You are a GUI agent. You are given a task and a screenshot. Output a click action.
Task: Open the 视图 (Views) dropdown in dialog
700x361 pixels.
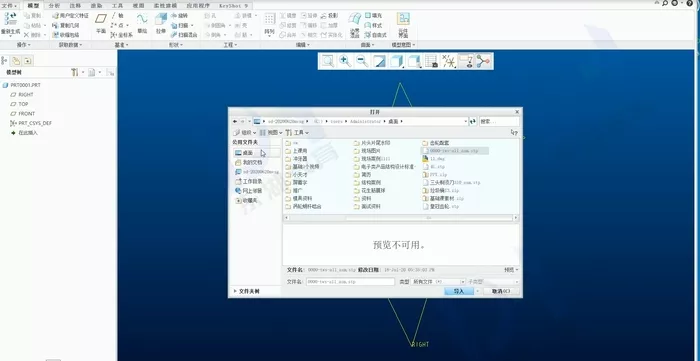(271, 133)
